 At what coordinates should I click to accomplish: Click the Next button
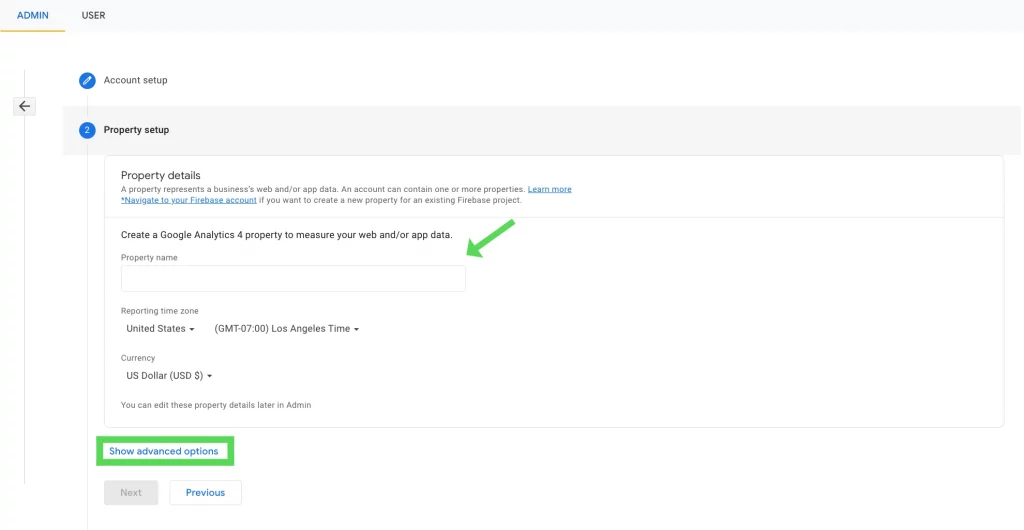click(131, 493)
